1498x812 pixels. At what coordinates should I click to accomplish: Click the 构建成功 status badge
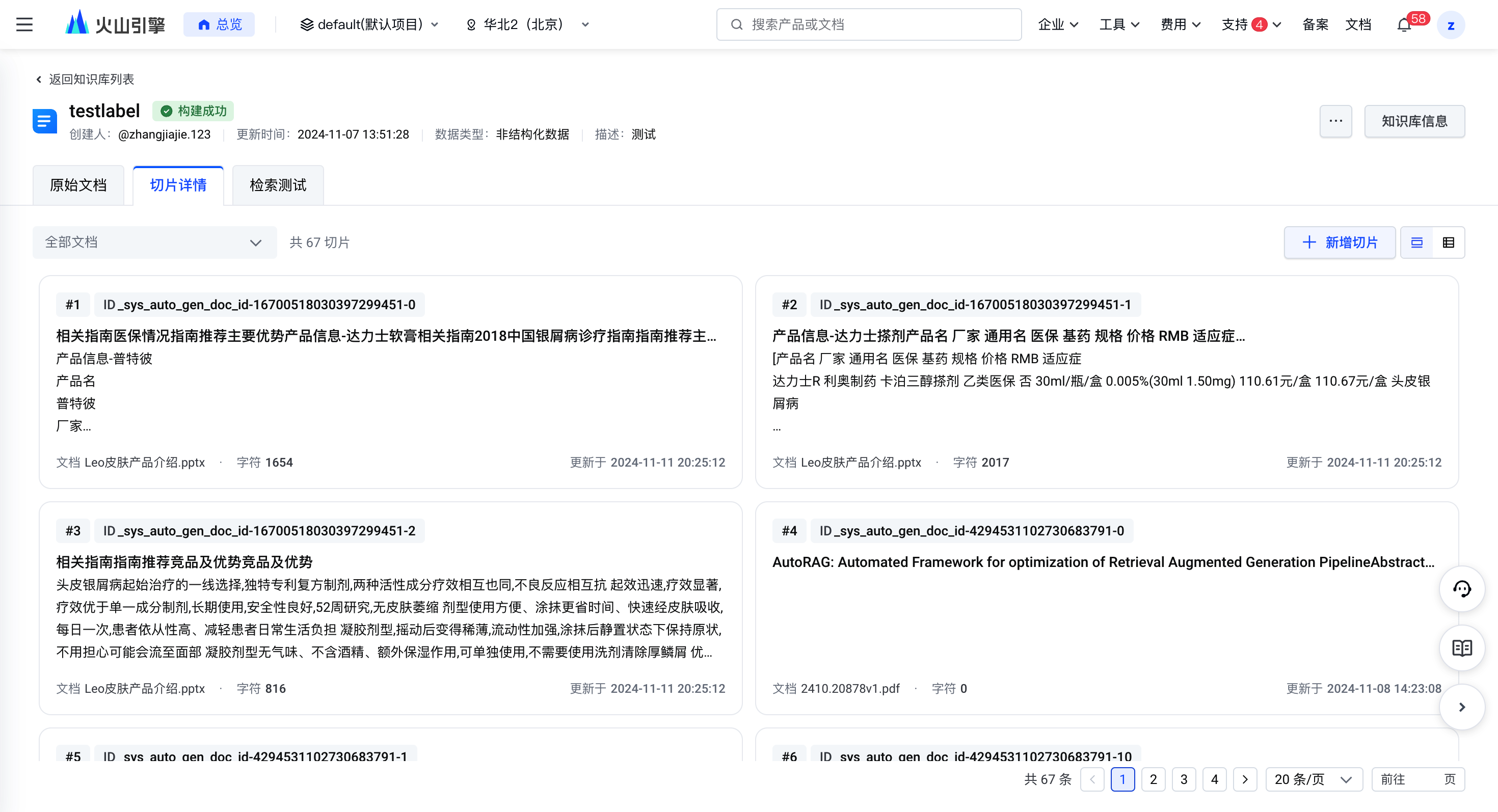[194, 111]
